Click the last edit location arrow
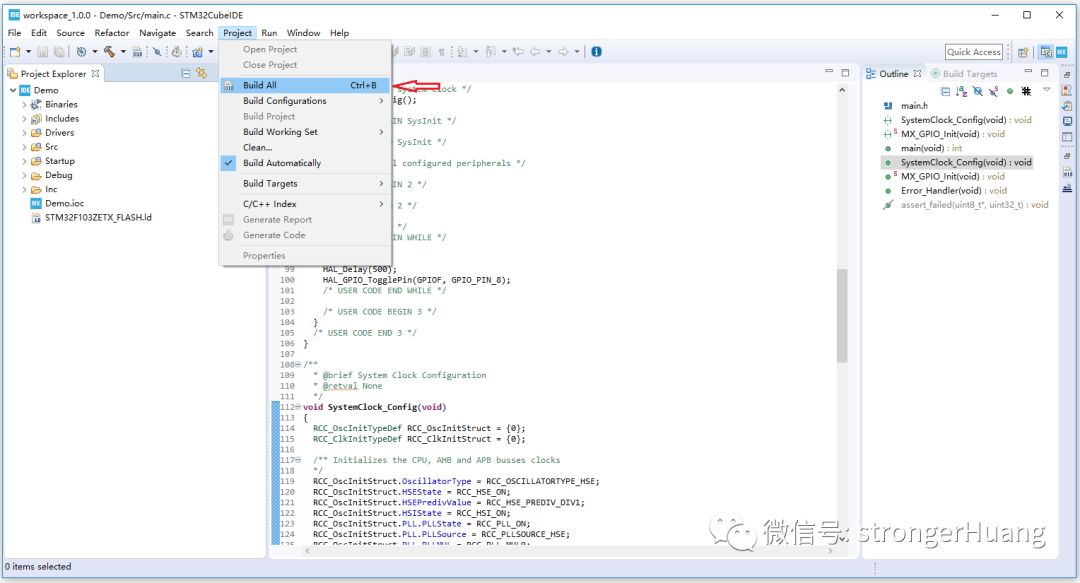1080x583 pixels. (x=518, y=52)
